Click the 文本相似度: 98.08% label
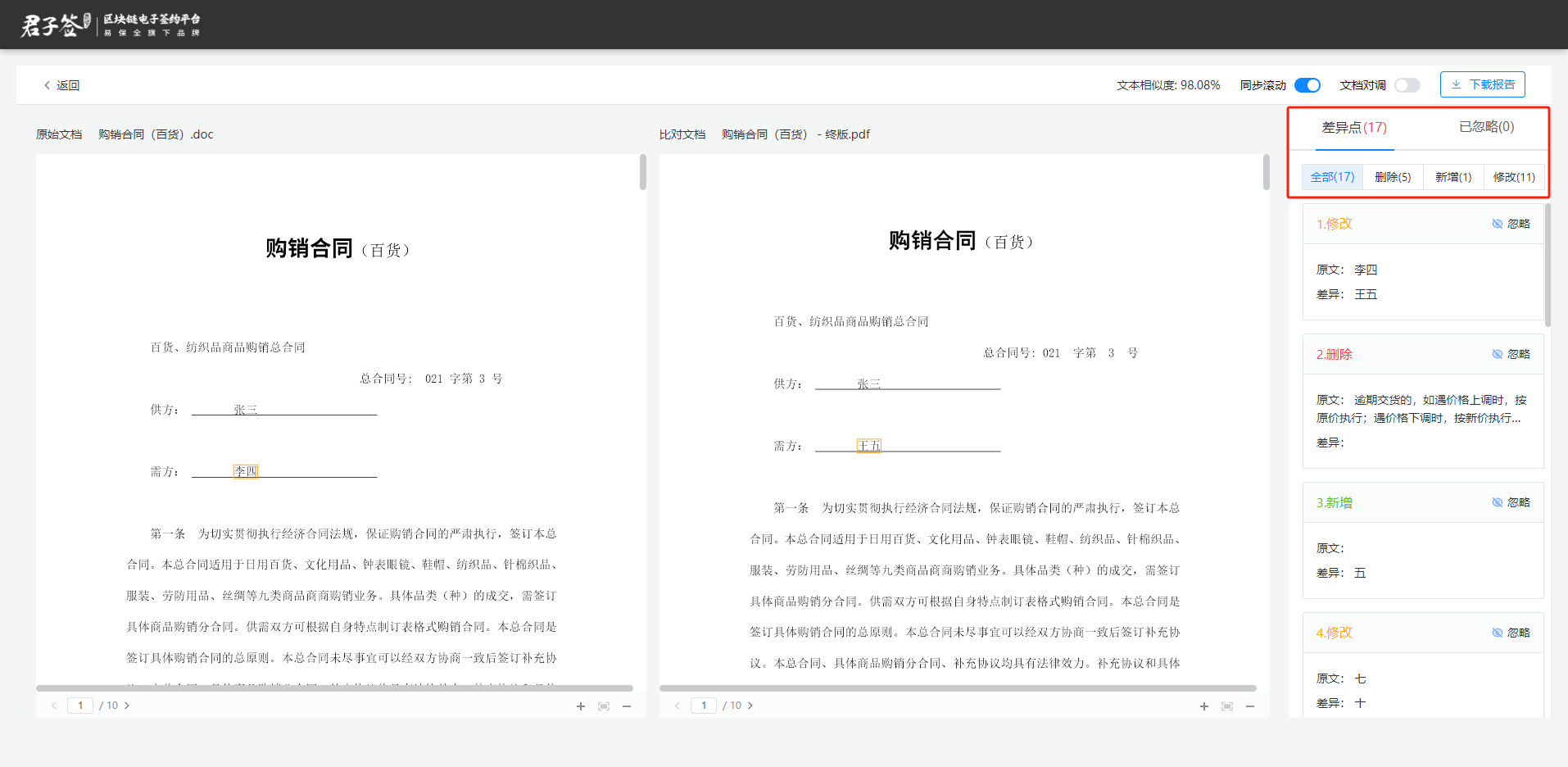Viewport: 1568px width, 767px height. pyautogui.click(x=1168, y=85)
